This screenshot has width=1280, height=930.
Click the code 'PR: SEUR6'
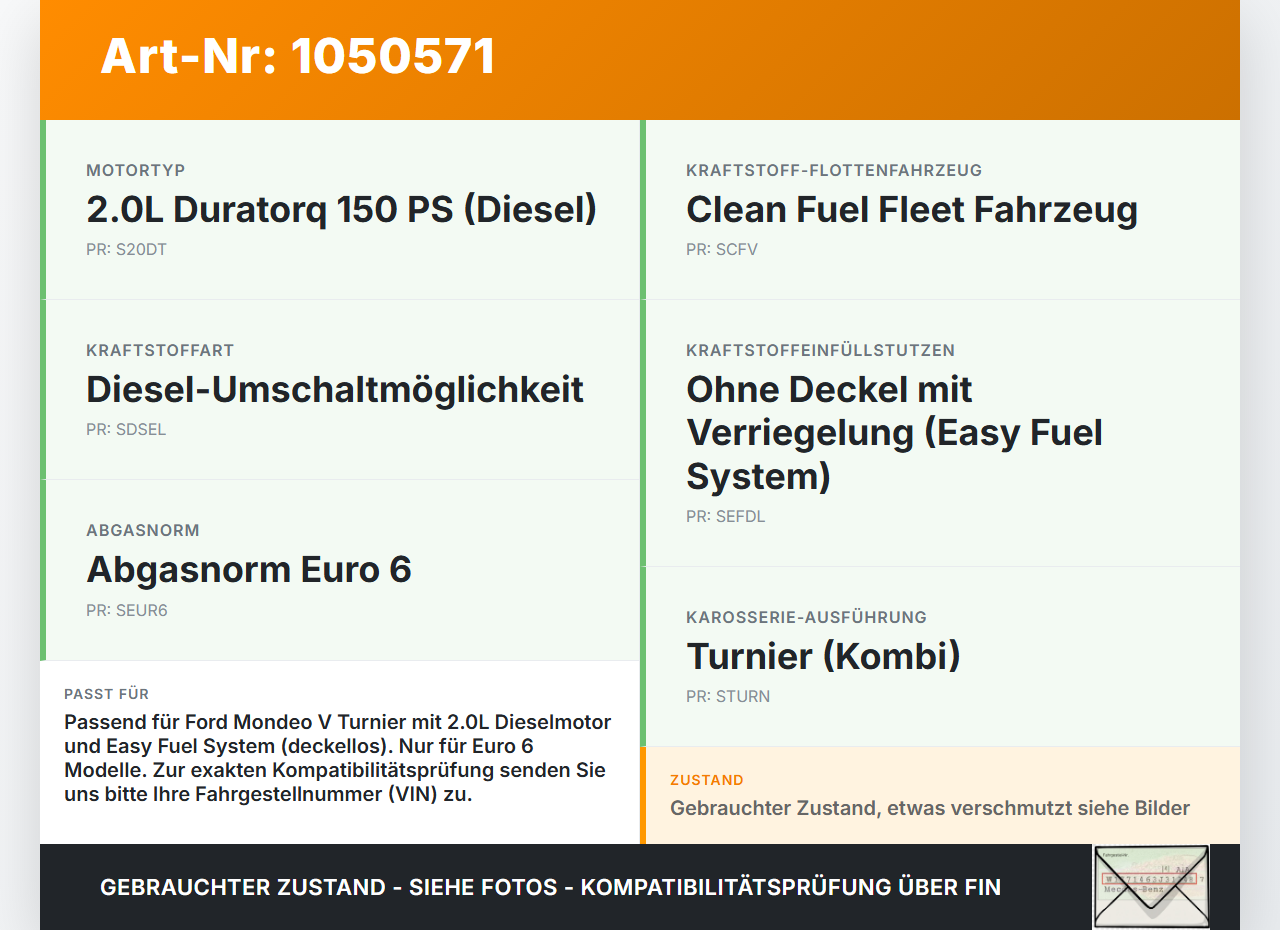(x=127, y=609)
